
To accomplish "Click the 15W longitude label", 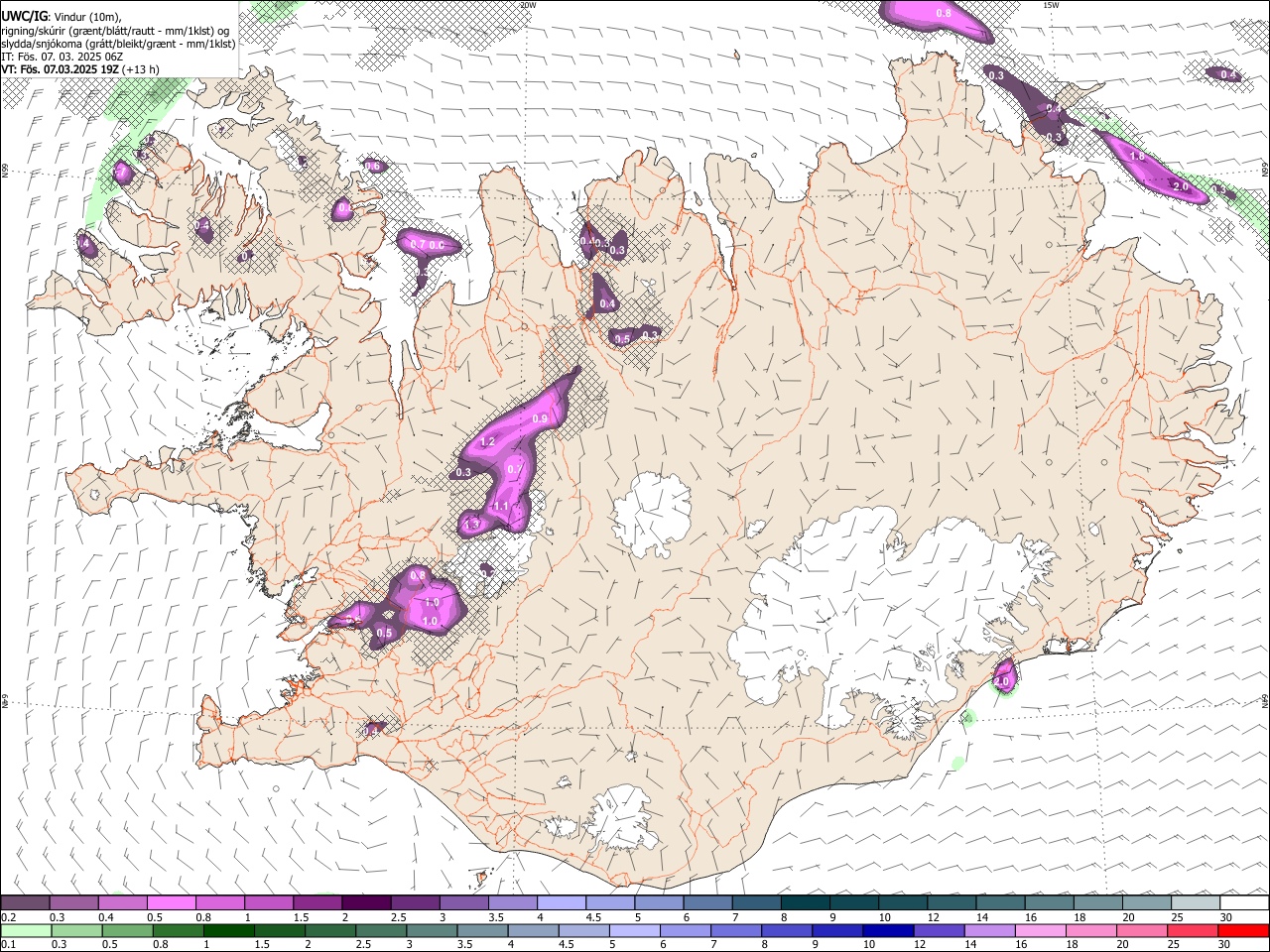I will coord(1051,5).
